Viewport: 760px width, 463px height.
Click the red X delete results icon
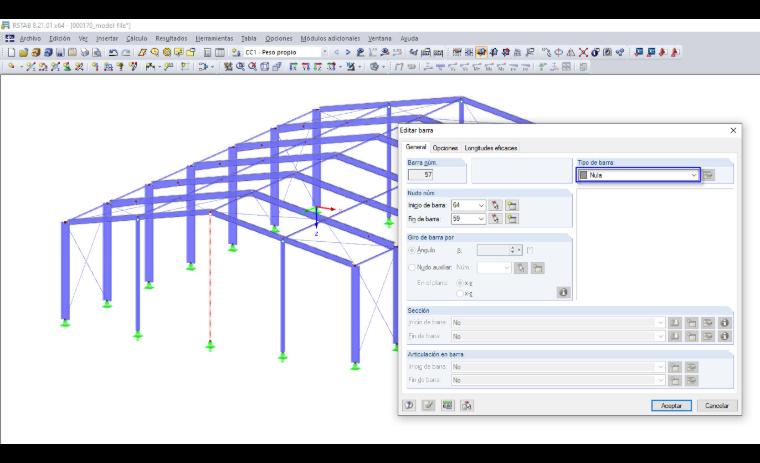[583, 52]
